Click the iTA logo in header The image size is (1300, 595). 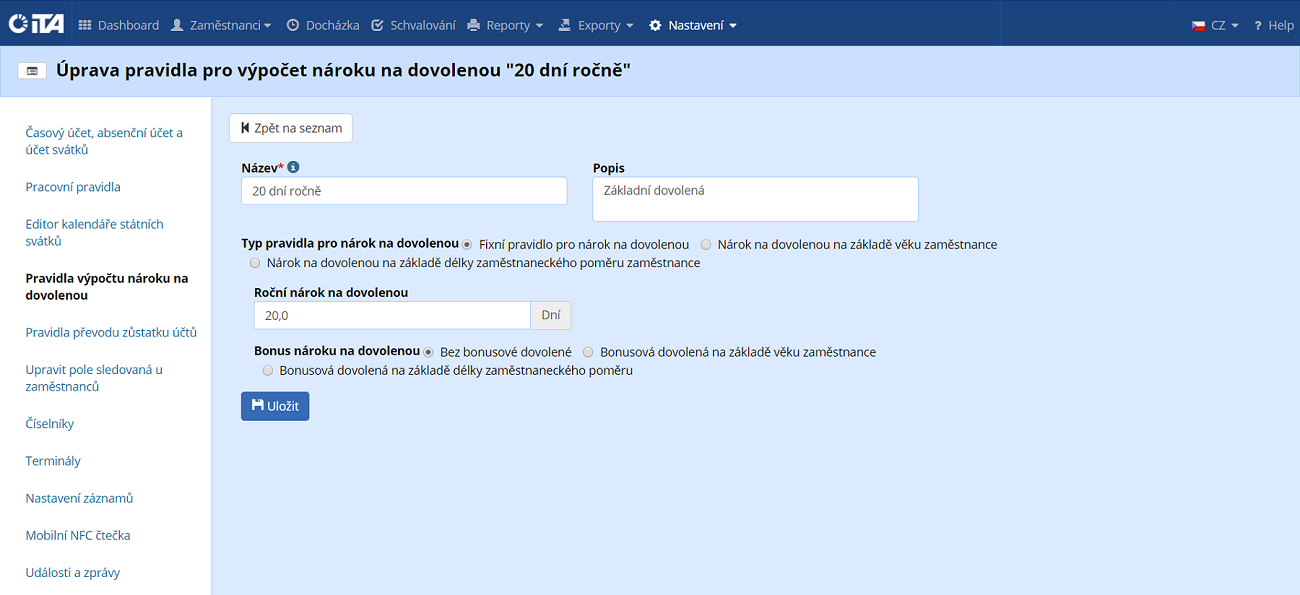[x=36, y=24]
